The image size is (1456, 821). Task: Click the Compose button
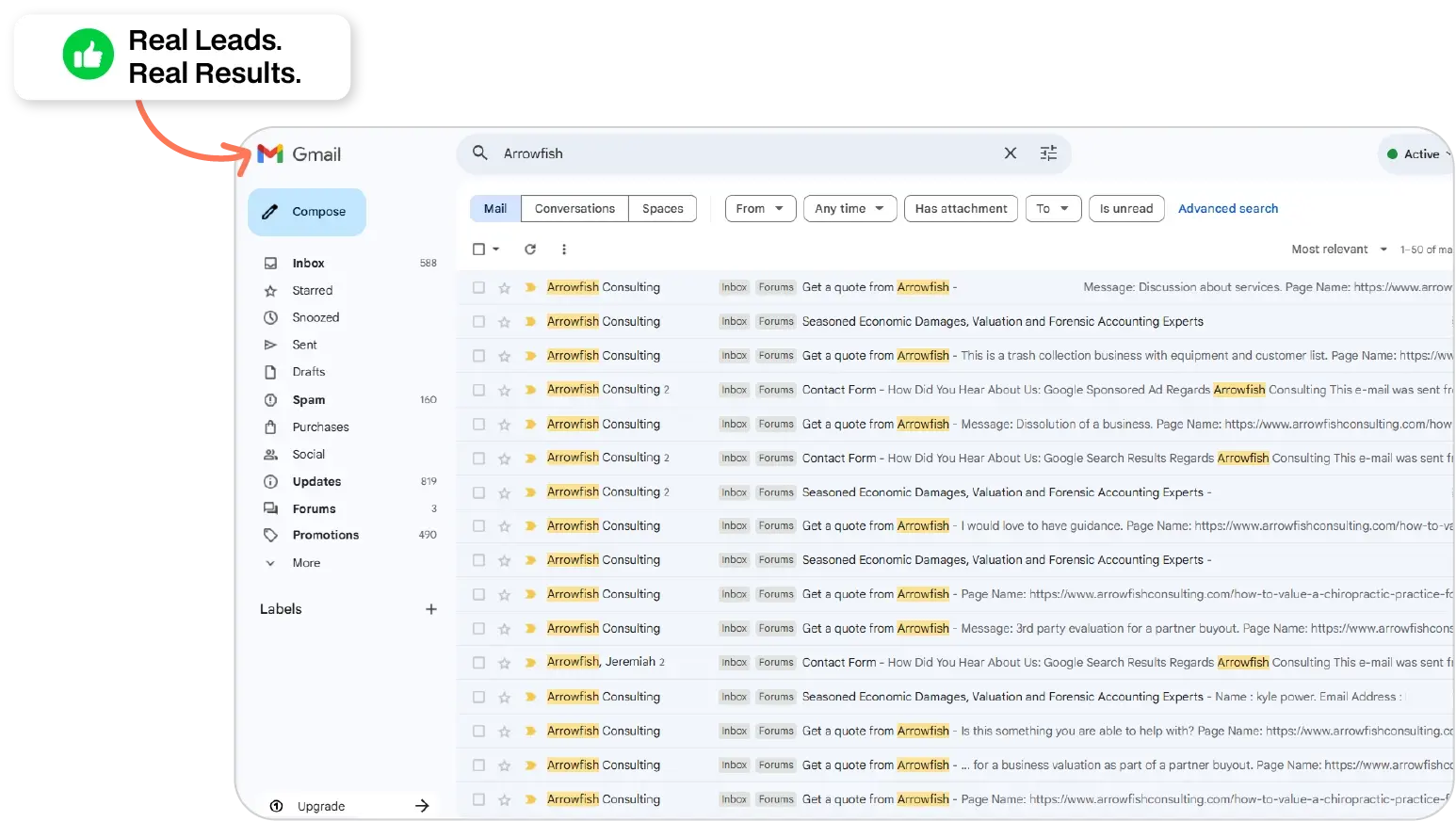(x=306, y=211)
